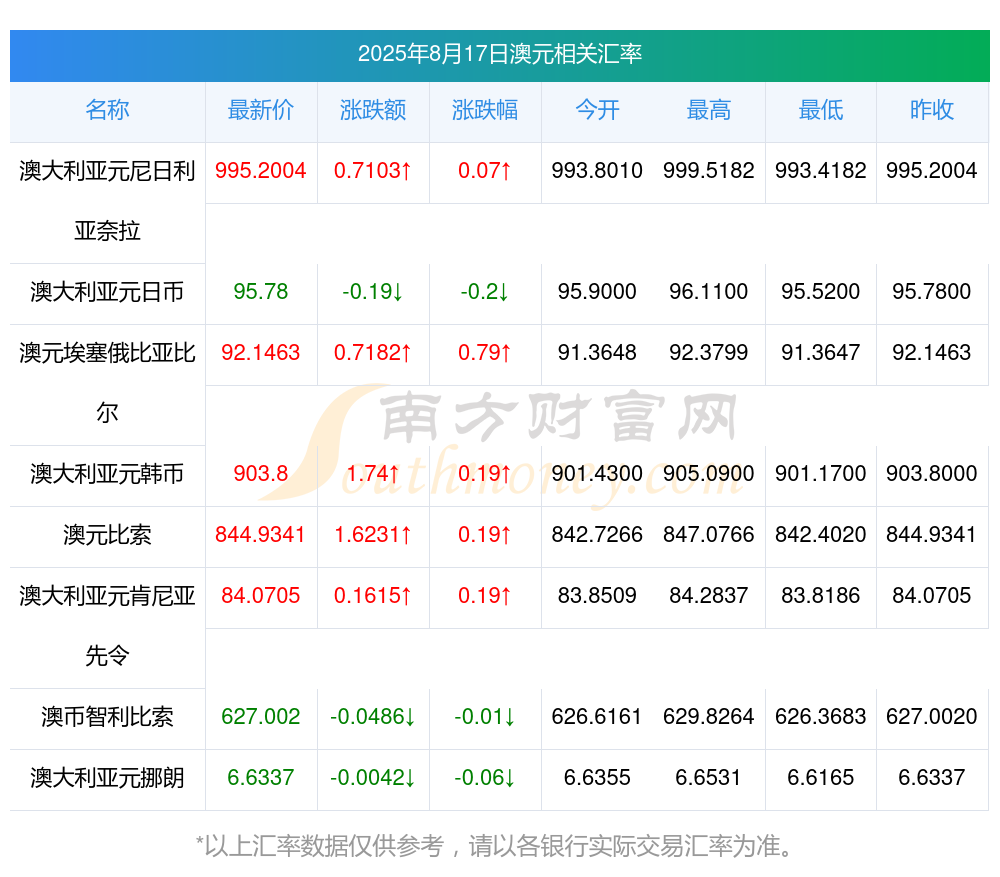Screen dimensions: 1000x877
Task: Click latest price 6.6337 in green
Action: click(261, 778)
